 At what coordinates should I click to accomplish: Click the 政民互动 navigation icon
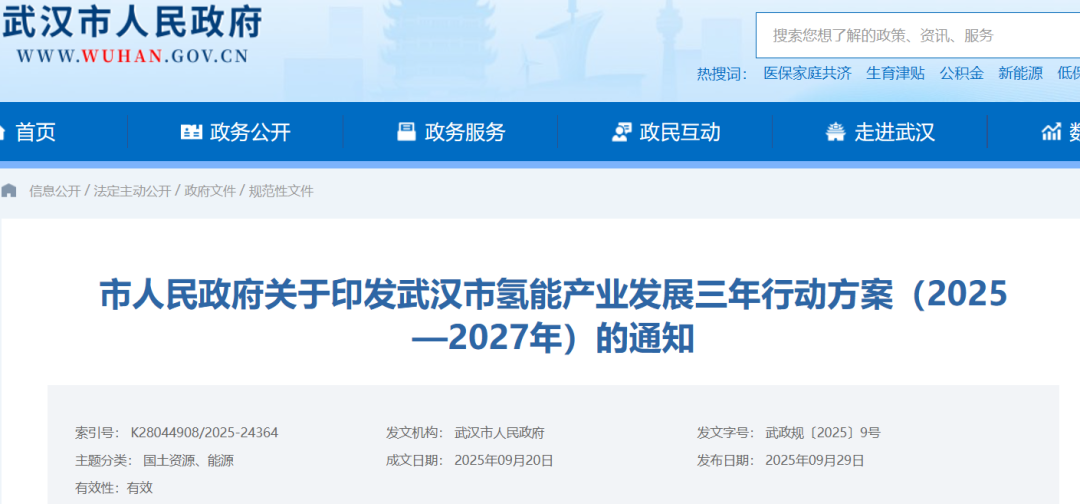pos(621,132)
